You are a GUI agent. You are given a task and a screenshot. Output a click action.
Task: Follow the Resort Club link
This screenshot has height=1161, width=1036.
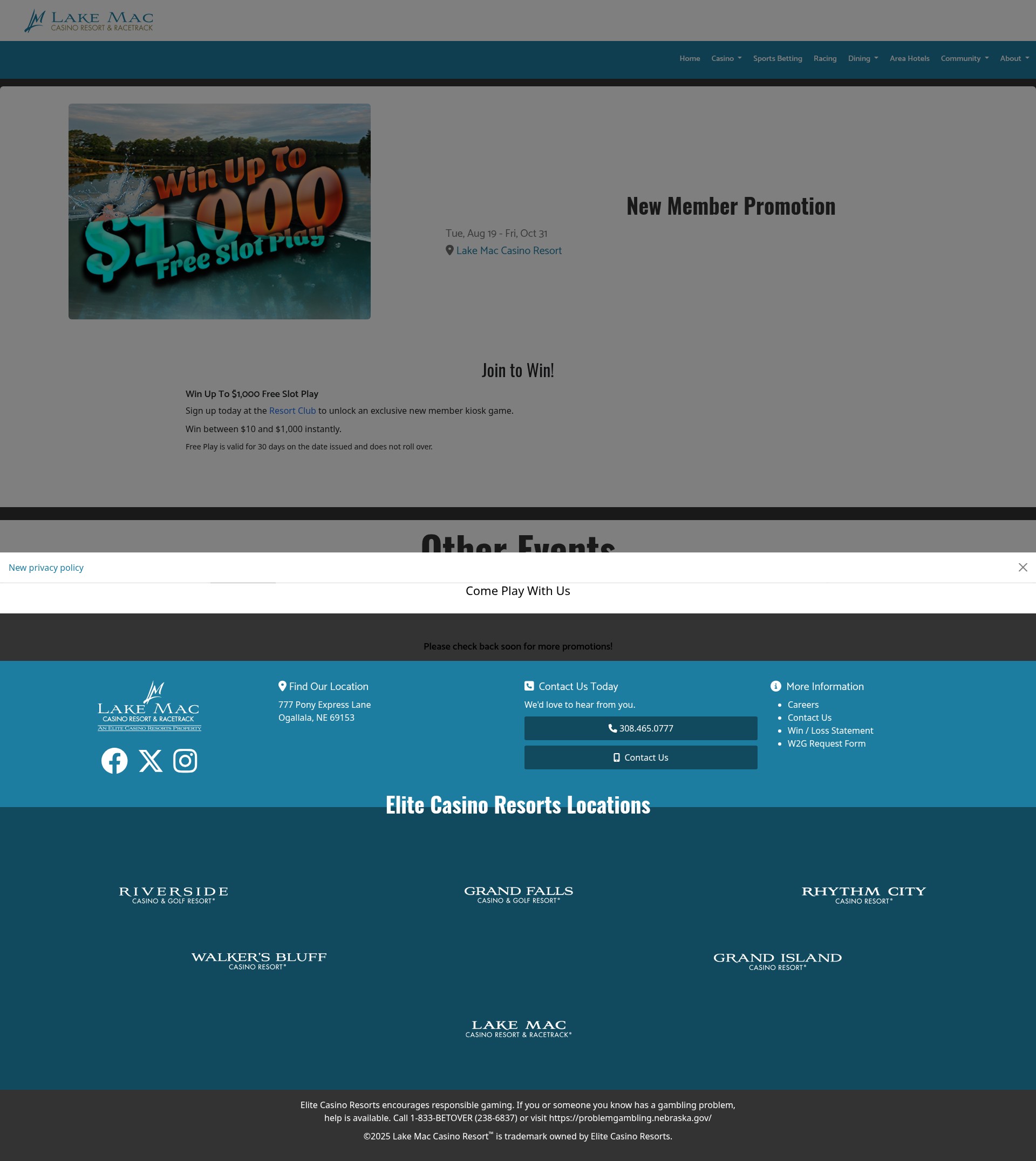(292, 411)
